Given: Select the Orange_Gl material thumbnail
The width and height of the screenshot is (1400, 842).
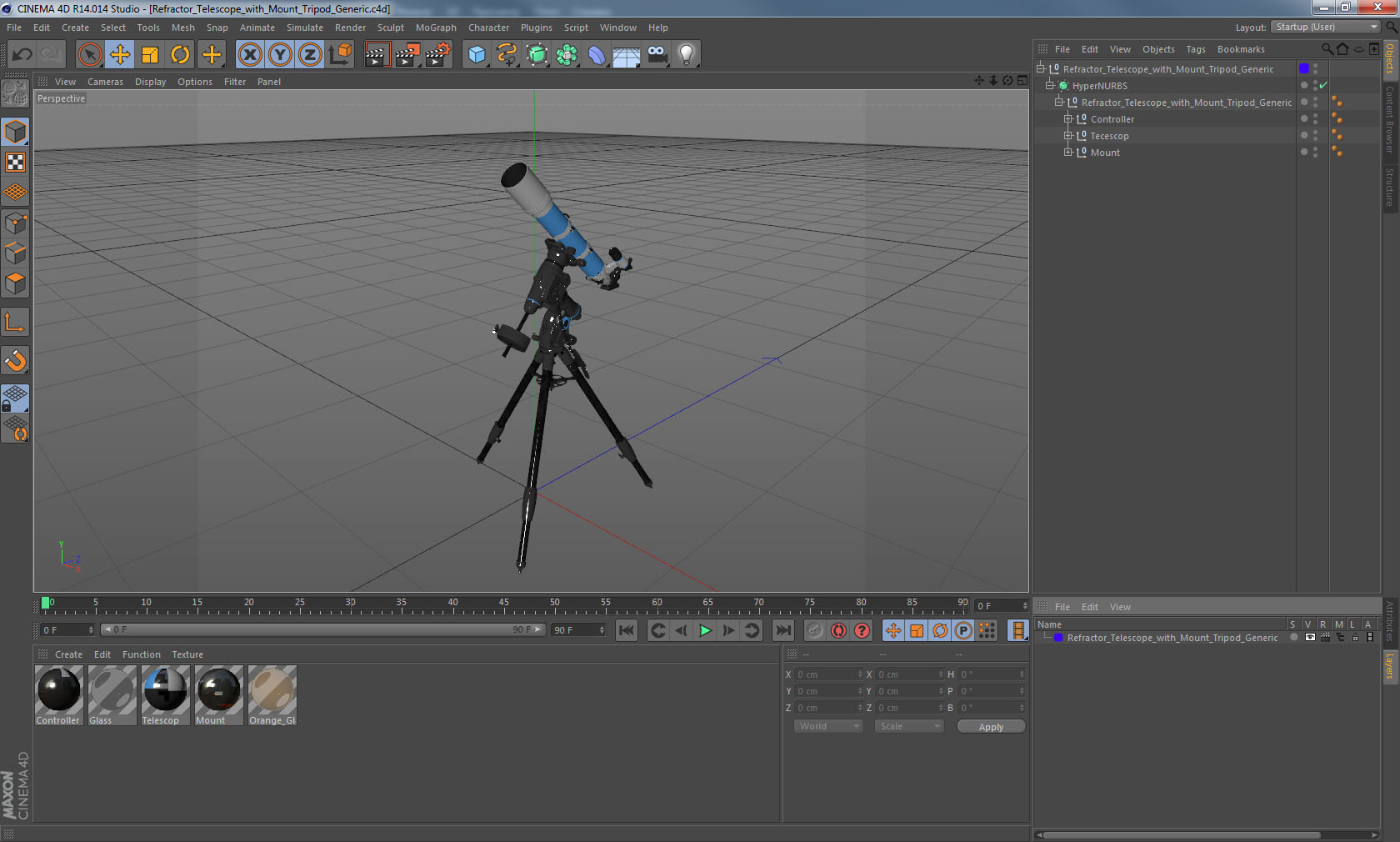Looking at the screenshot, I should [272, 695].
